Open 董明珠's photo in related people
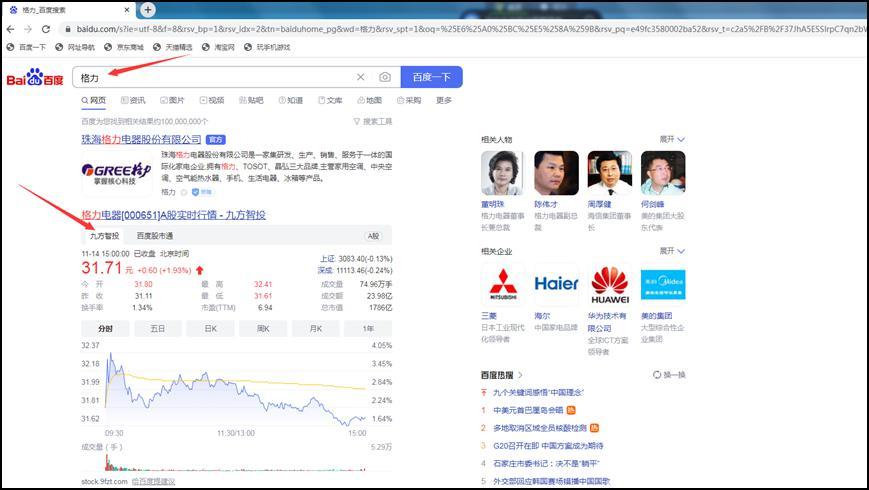This screenshot has width=869, height=490. 503,173
